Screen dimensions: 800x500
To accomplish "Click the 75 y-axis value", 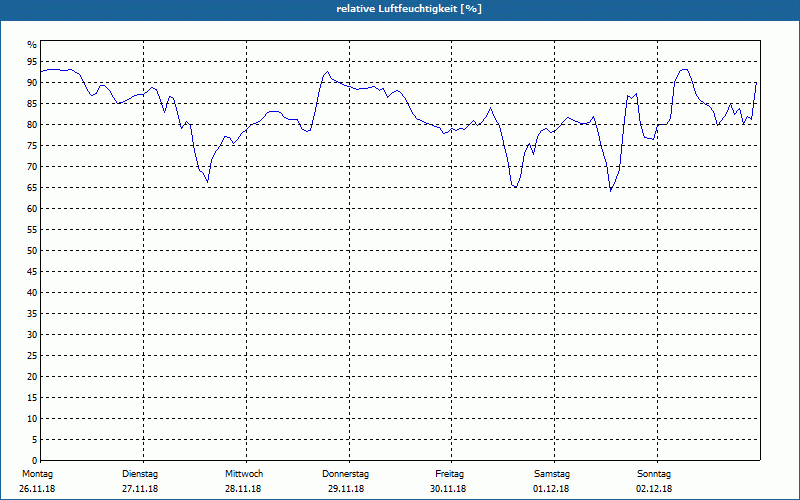I will coord(32,146).
